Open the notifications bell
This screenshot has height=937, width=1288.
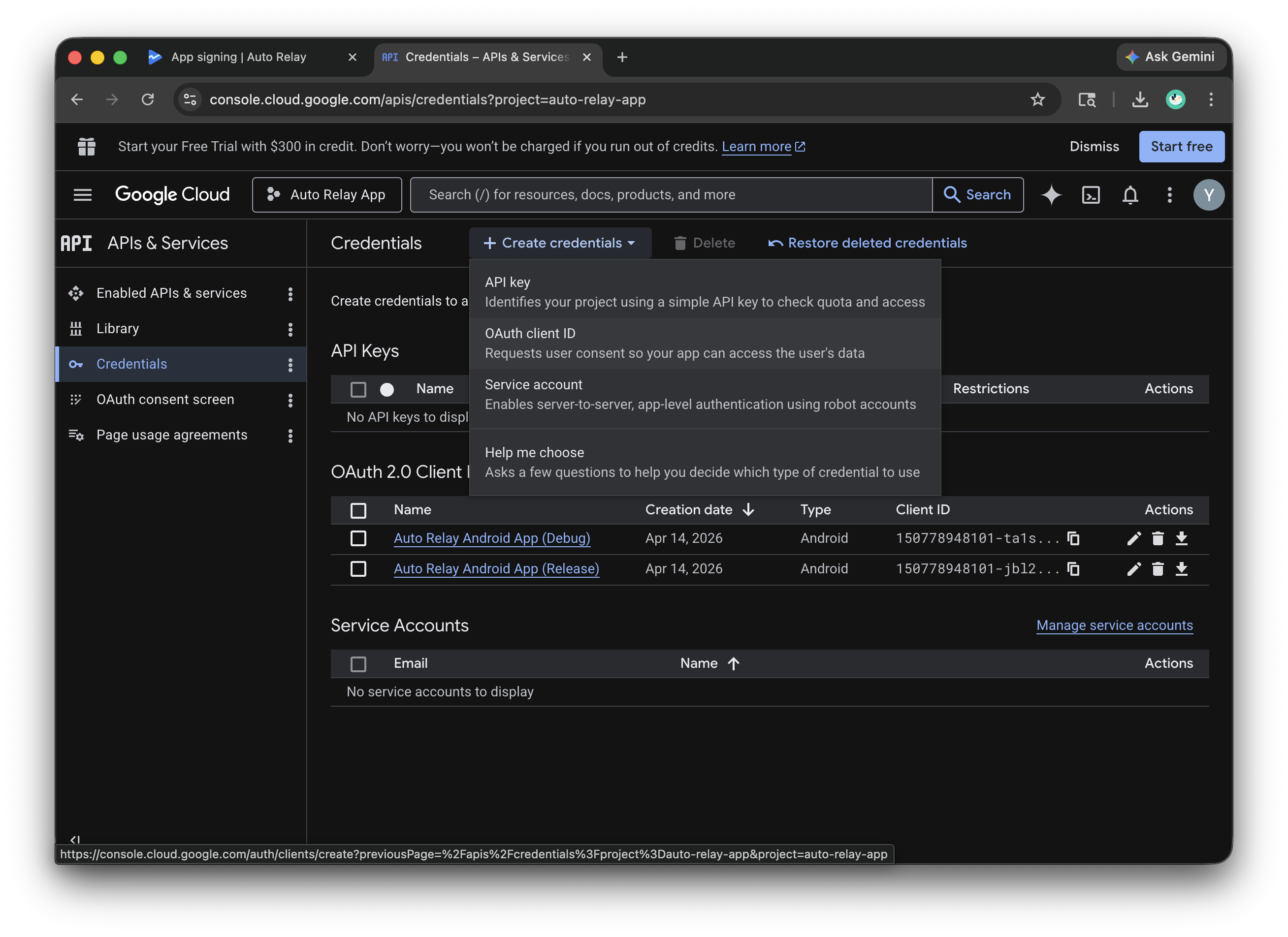coord(1129,195)
